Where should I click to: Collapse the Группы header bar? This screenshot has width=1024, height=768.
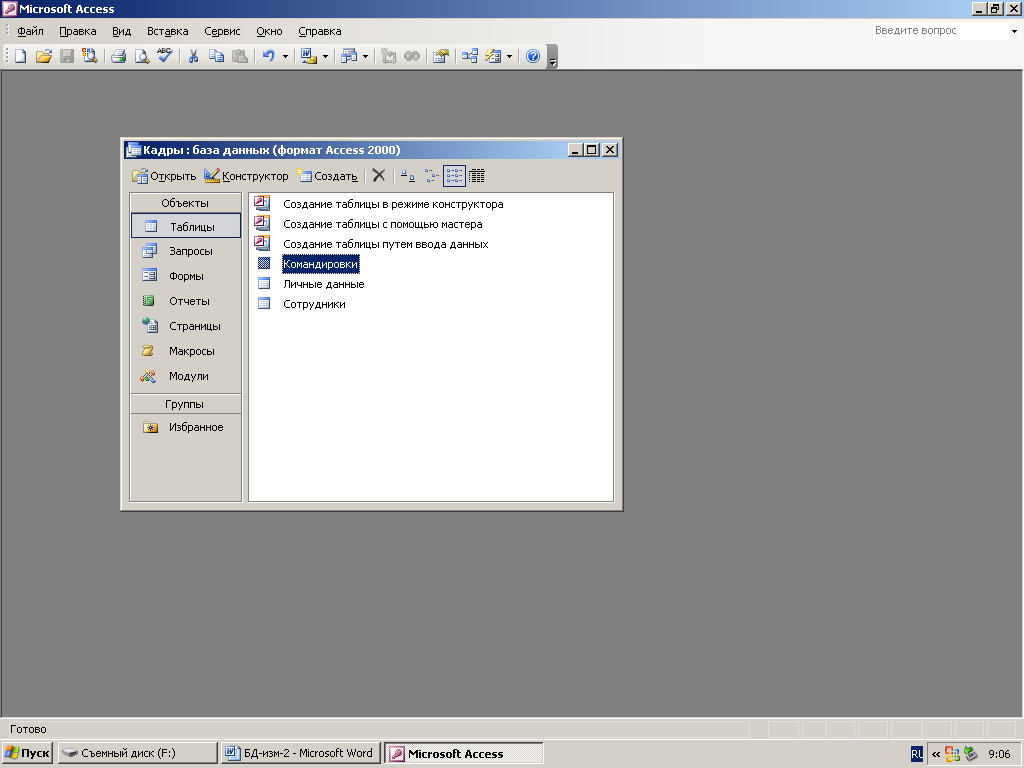point(185,404)
